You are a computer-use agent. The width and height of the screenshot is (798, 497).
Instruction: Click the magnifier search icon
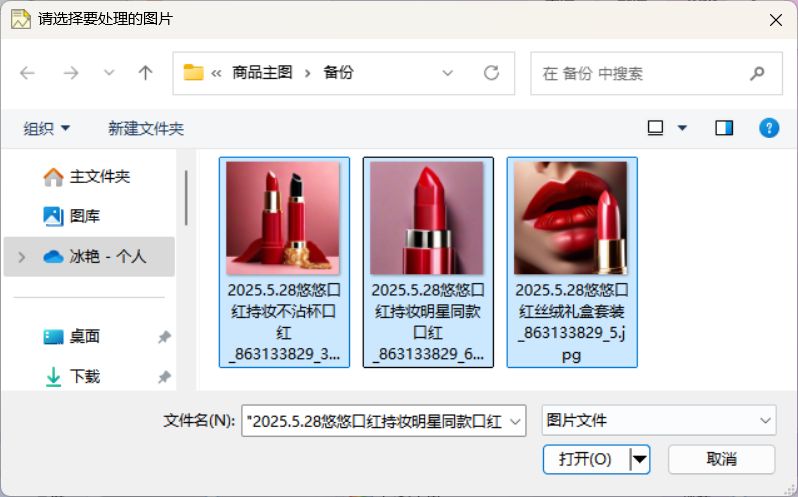757,73
